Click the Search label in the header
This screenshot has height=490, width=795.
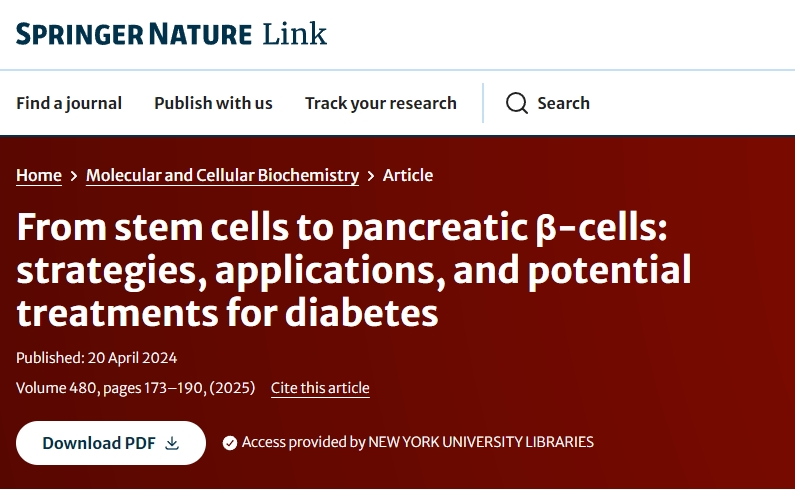(x=563, y=103)
